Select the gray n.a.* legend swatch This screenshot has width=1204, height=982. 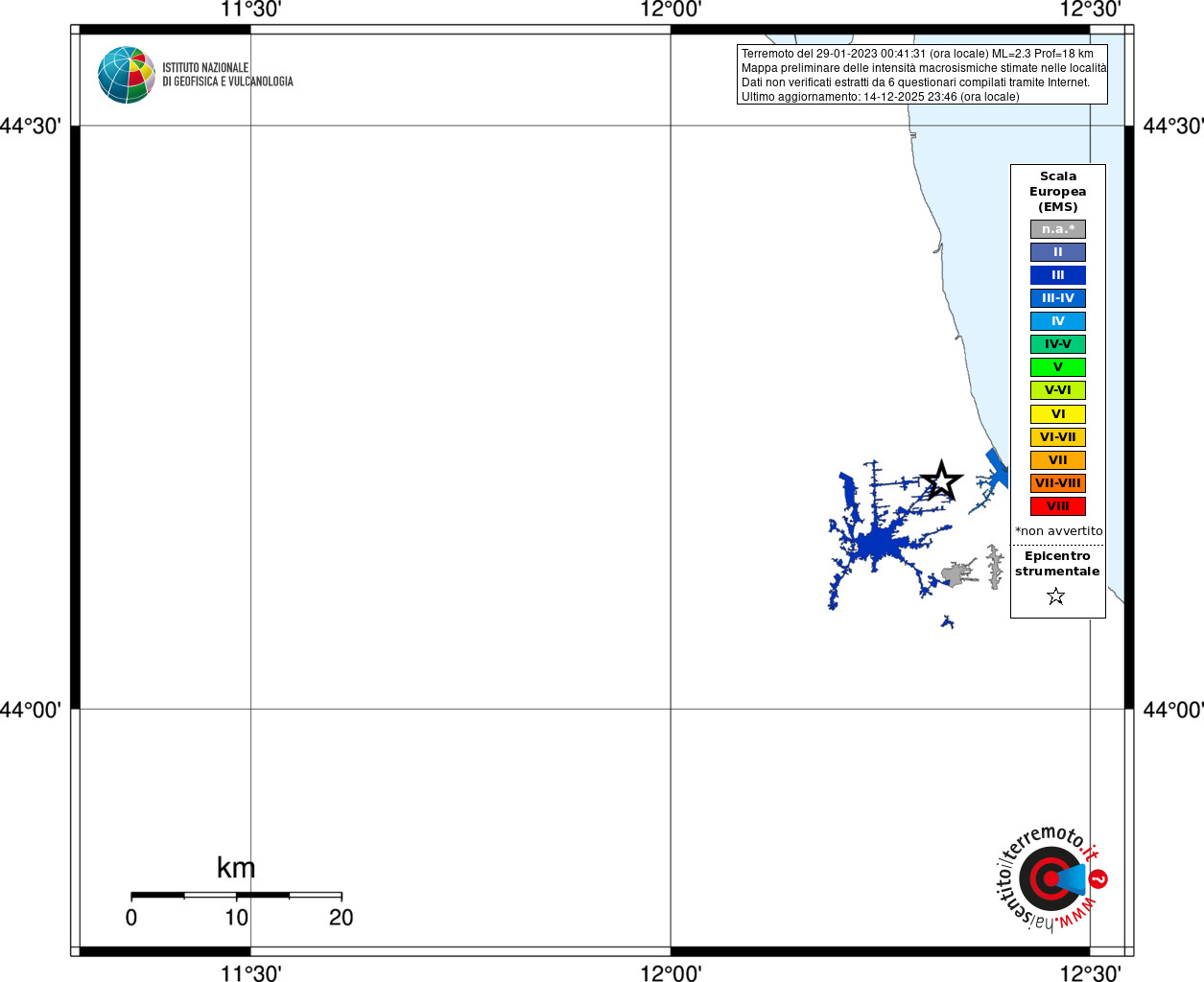[1058, 229]
